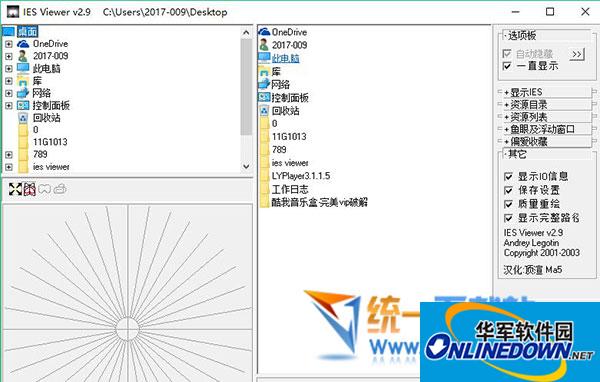Expand the ies viewer folder node in the tree
Screen dimensions: 600x382
(x=9, y=167)
